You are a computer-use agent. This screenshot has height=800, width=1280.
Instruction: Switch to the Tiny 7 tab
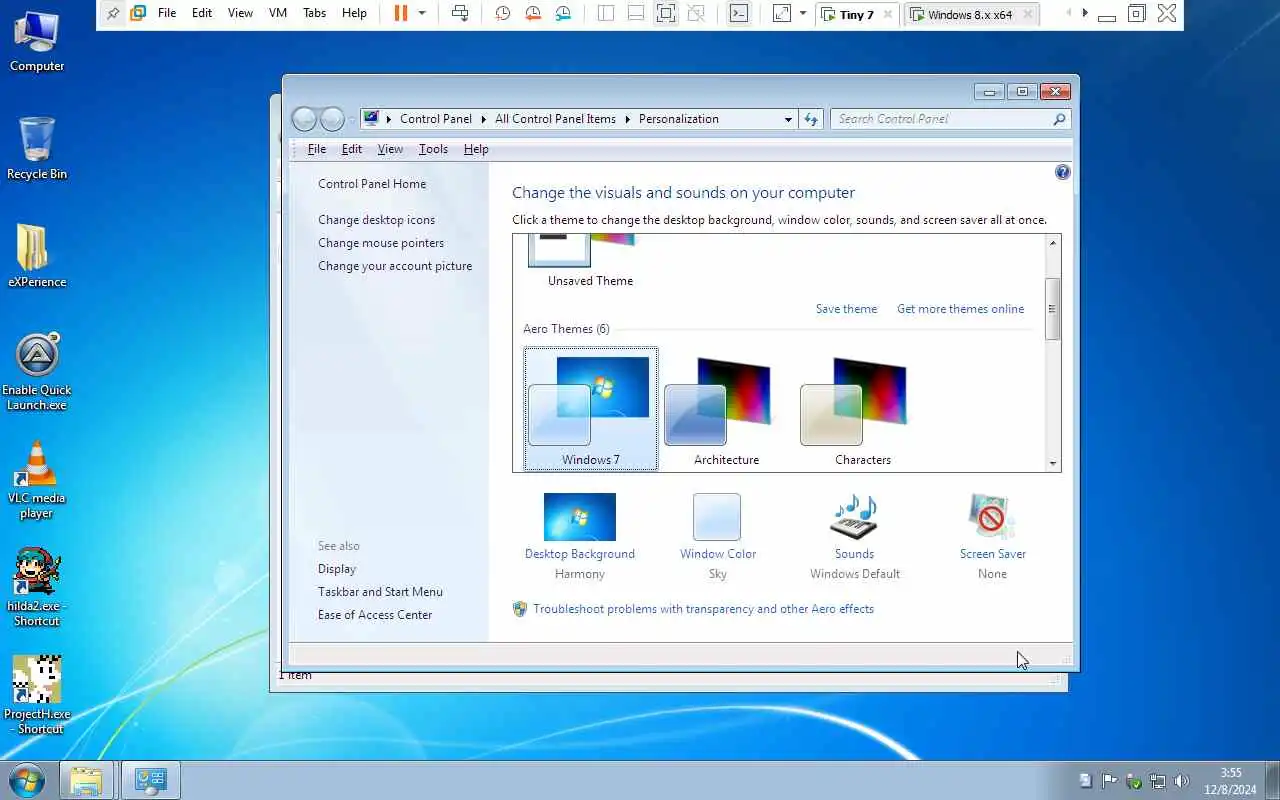(x=857, y=14)
